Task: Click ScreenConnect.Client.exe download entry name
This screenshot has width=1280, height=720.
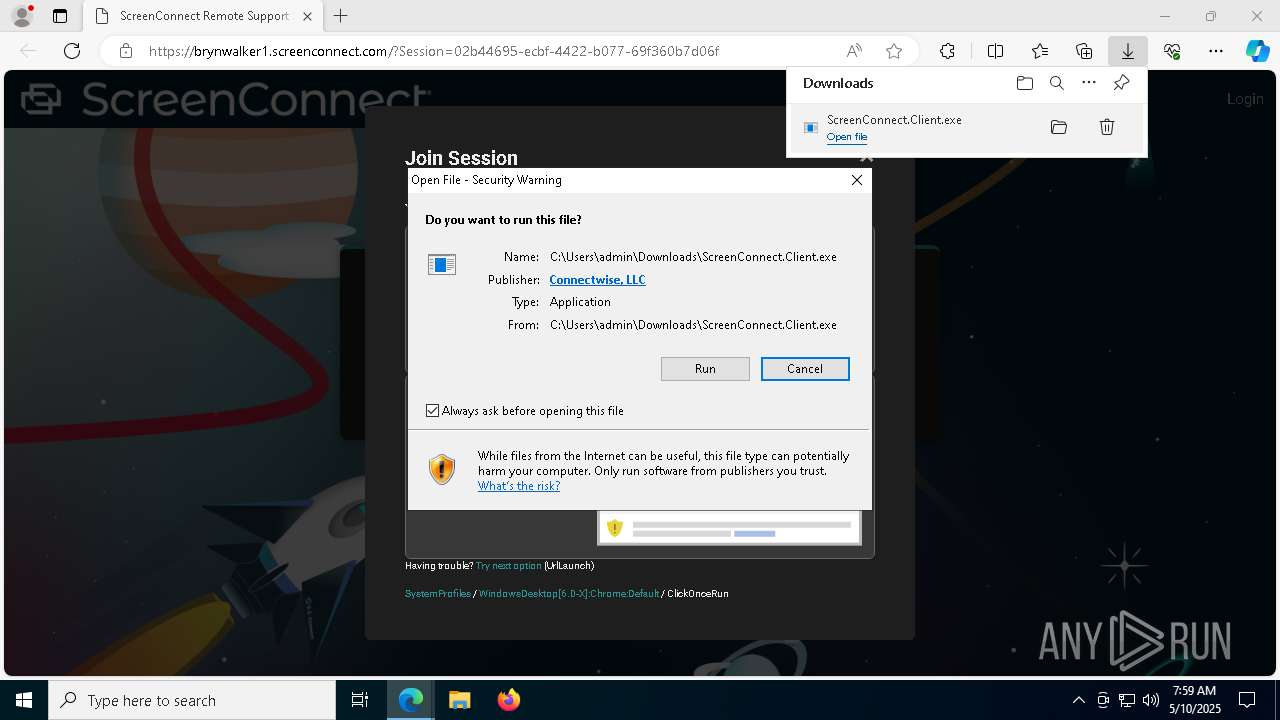Action: click(894, 119)
